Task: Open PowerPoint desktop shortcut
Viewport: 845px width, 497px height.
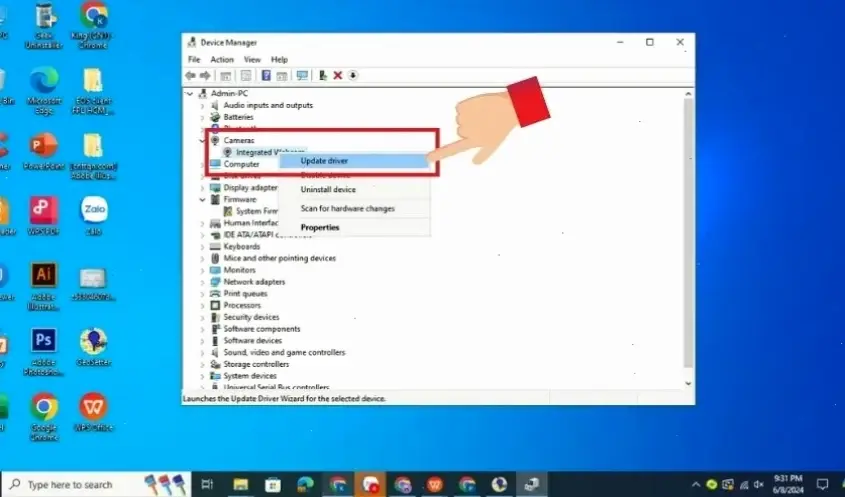Action: pos(44,151)
